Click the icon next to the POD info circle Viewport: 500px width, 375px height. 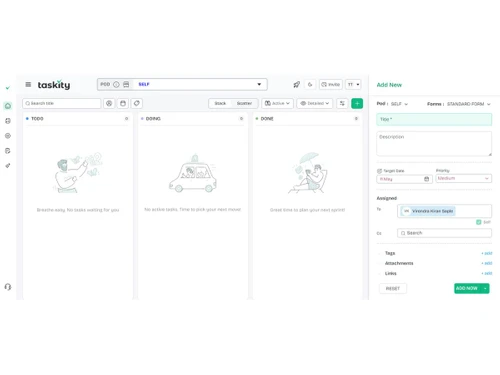[126, 84]
